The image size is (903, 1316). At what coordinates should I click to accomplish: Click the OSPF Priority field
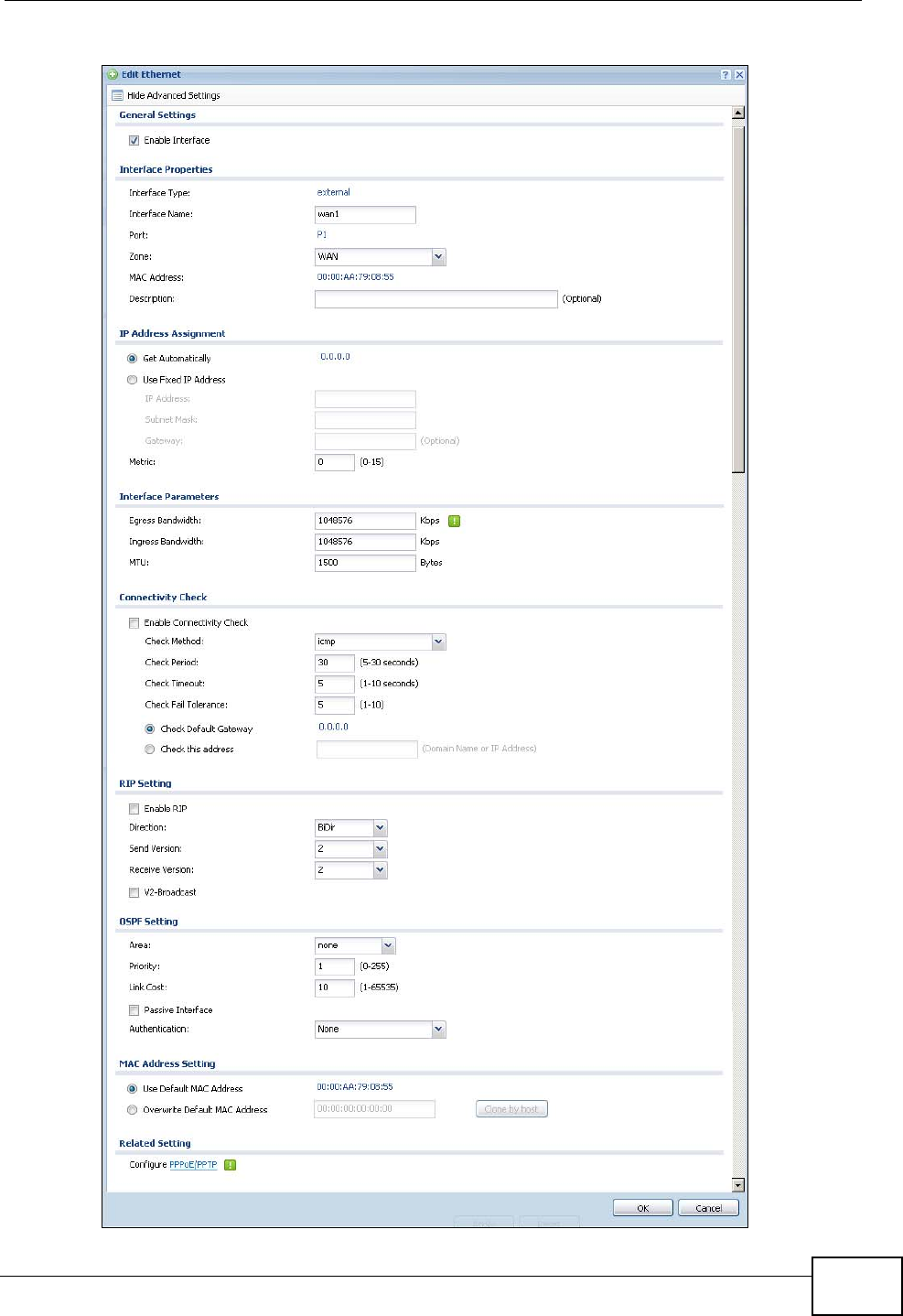pos(334,966)
